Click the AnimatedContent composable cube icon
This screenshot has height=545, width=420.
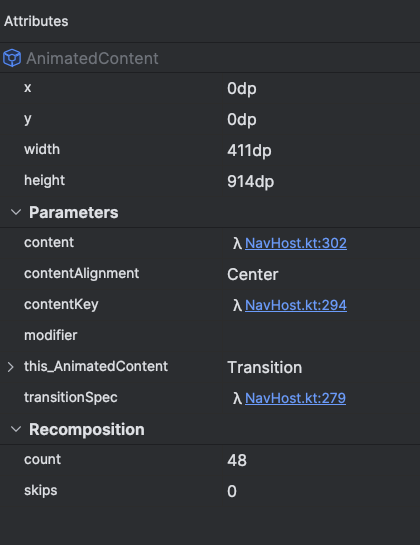(x=12, y=58)
